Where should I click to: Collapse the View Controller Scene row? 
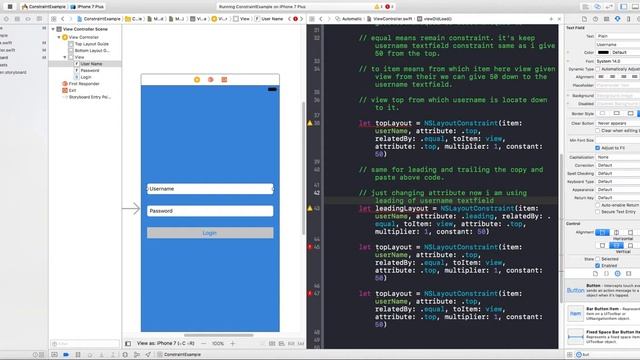(53, 29)
